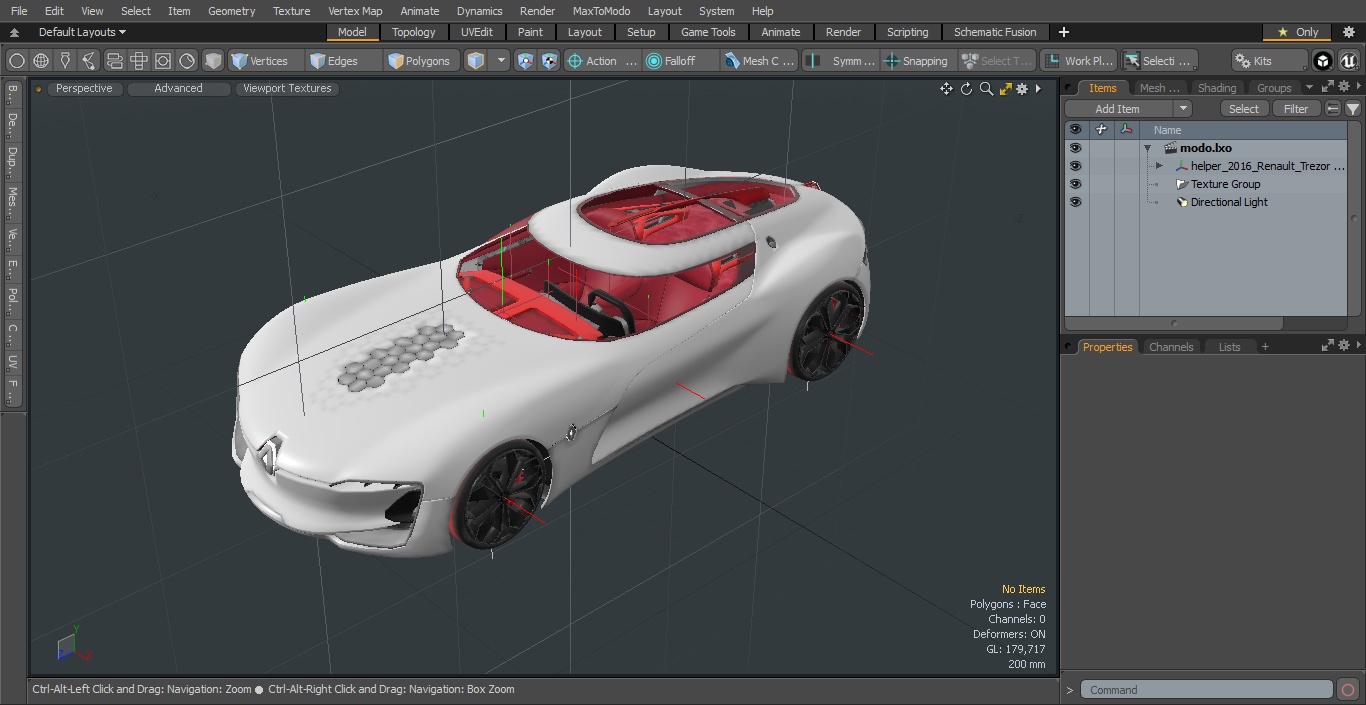Switch to the UVEdit layout tab

pyautogui.click(x=477, y=32)
